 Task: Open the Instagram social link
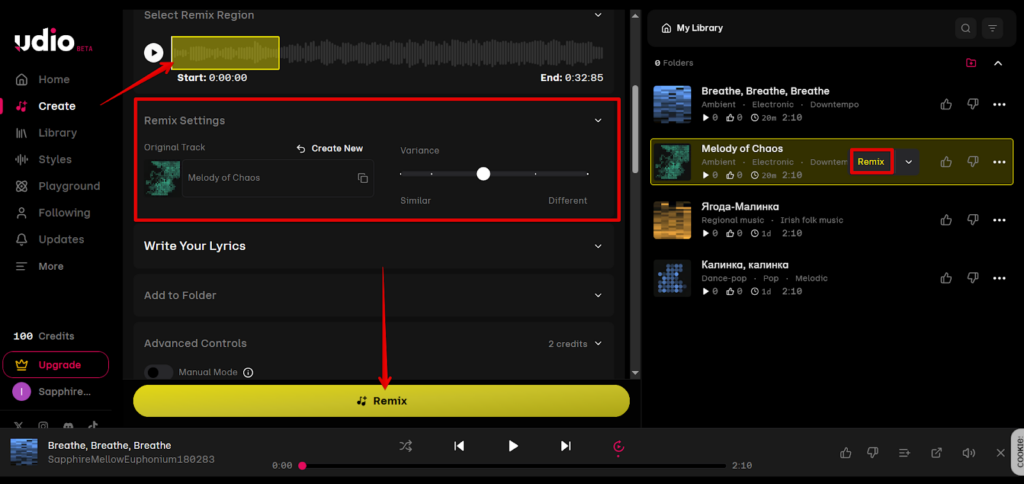point(44,425)
